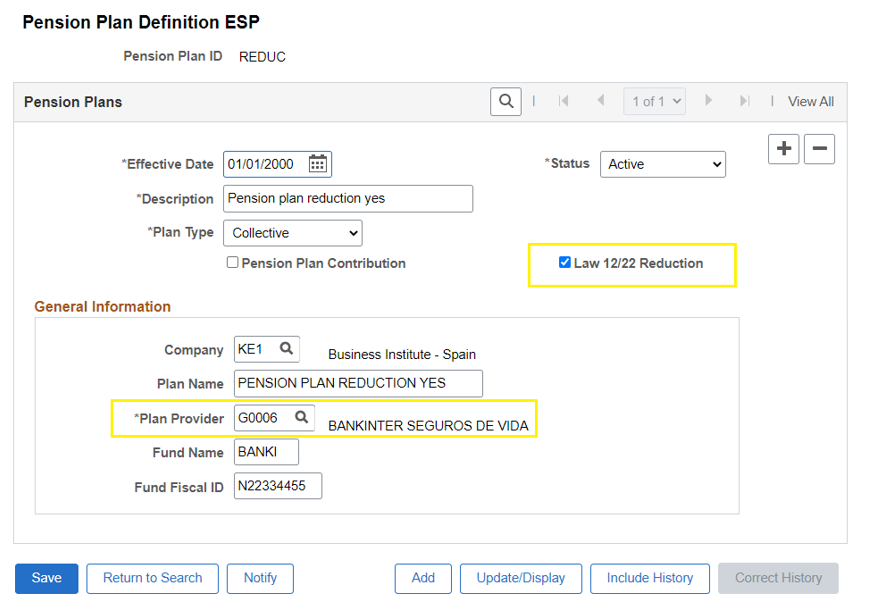Jump to first record with first-row arrow
881x611 pixels.
(x=563, y=101)
